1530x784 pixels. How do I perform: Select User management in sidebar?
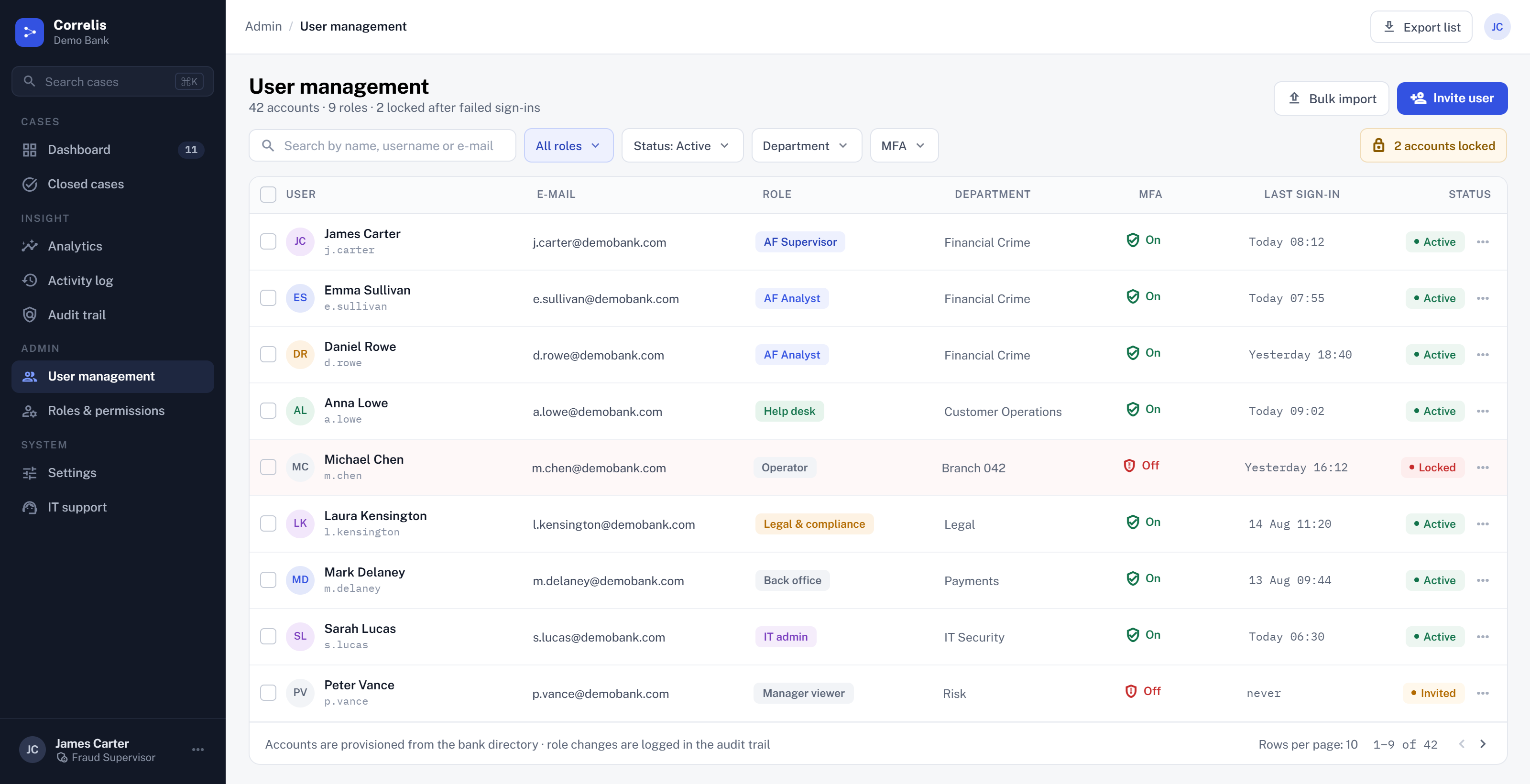point(113,377)
